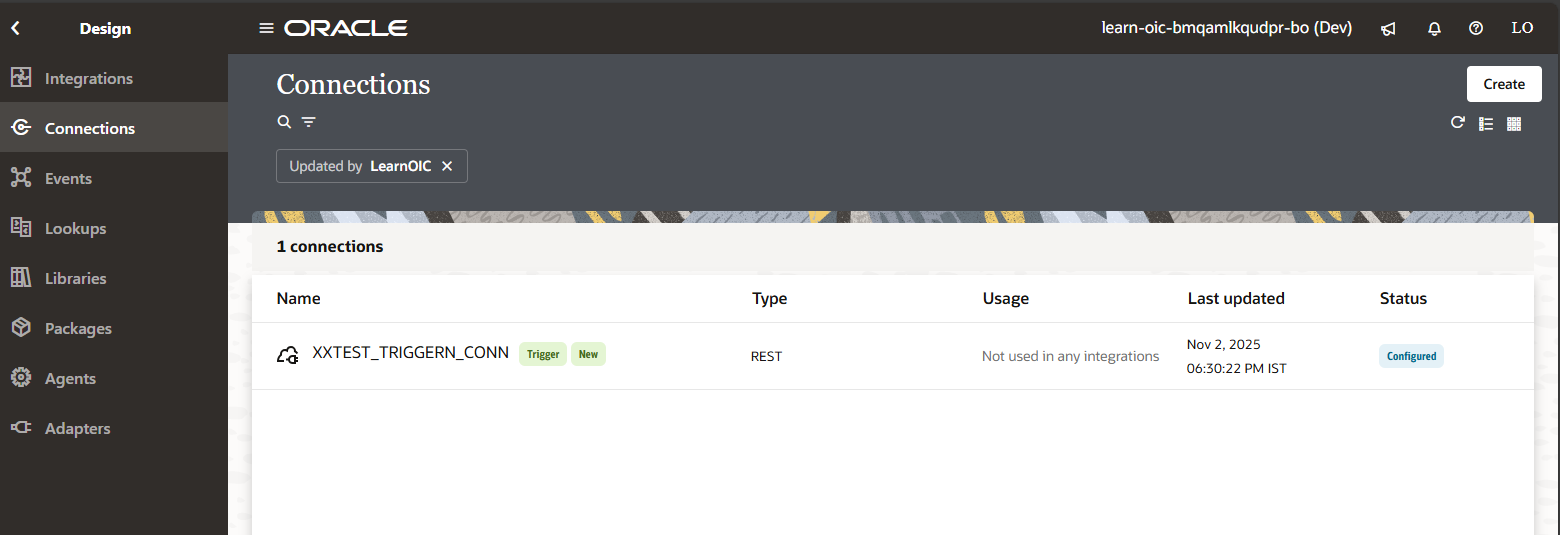Click the search magnifier icon under Connections
1560x535 pixels.
[284, 122]
